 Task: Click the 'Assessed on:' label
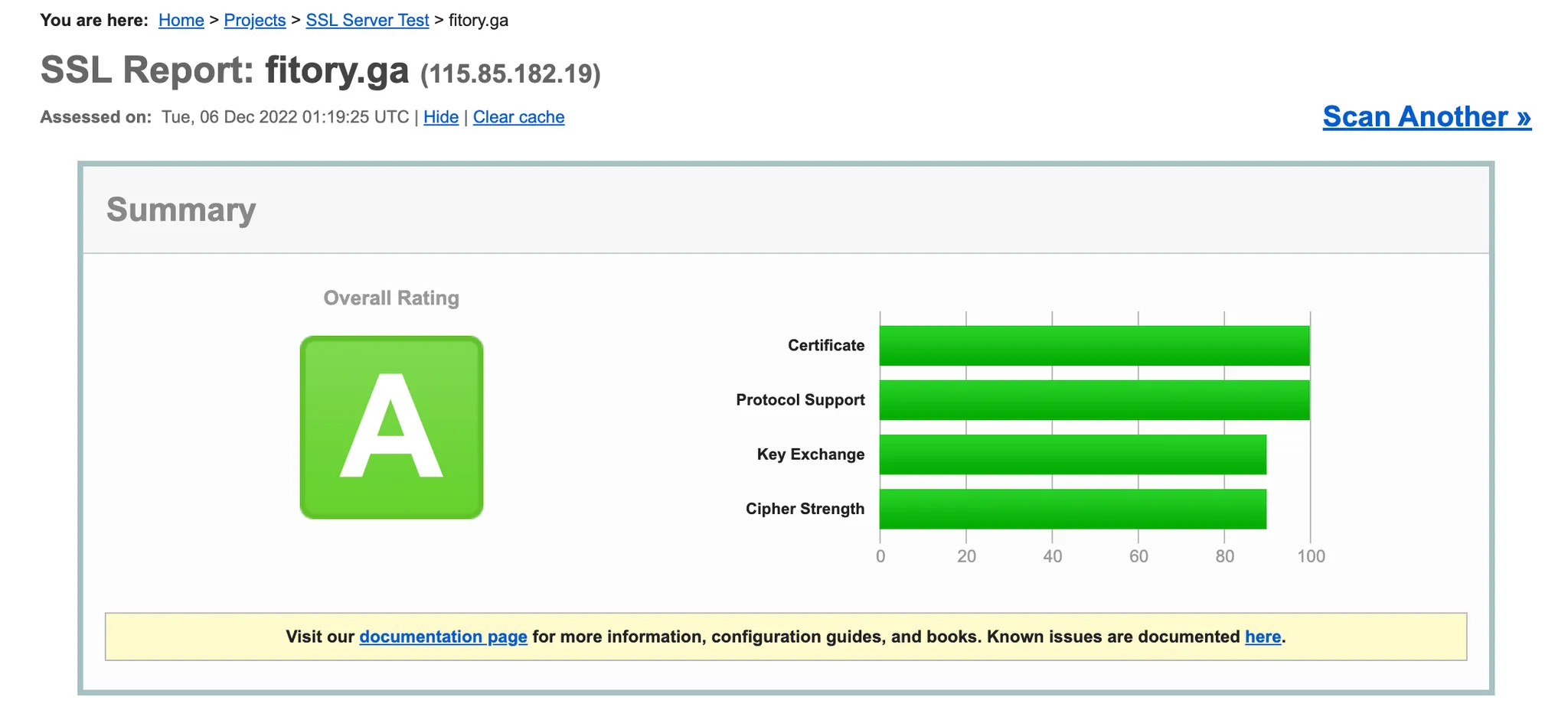[96, 117]
